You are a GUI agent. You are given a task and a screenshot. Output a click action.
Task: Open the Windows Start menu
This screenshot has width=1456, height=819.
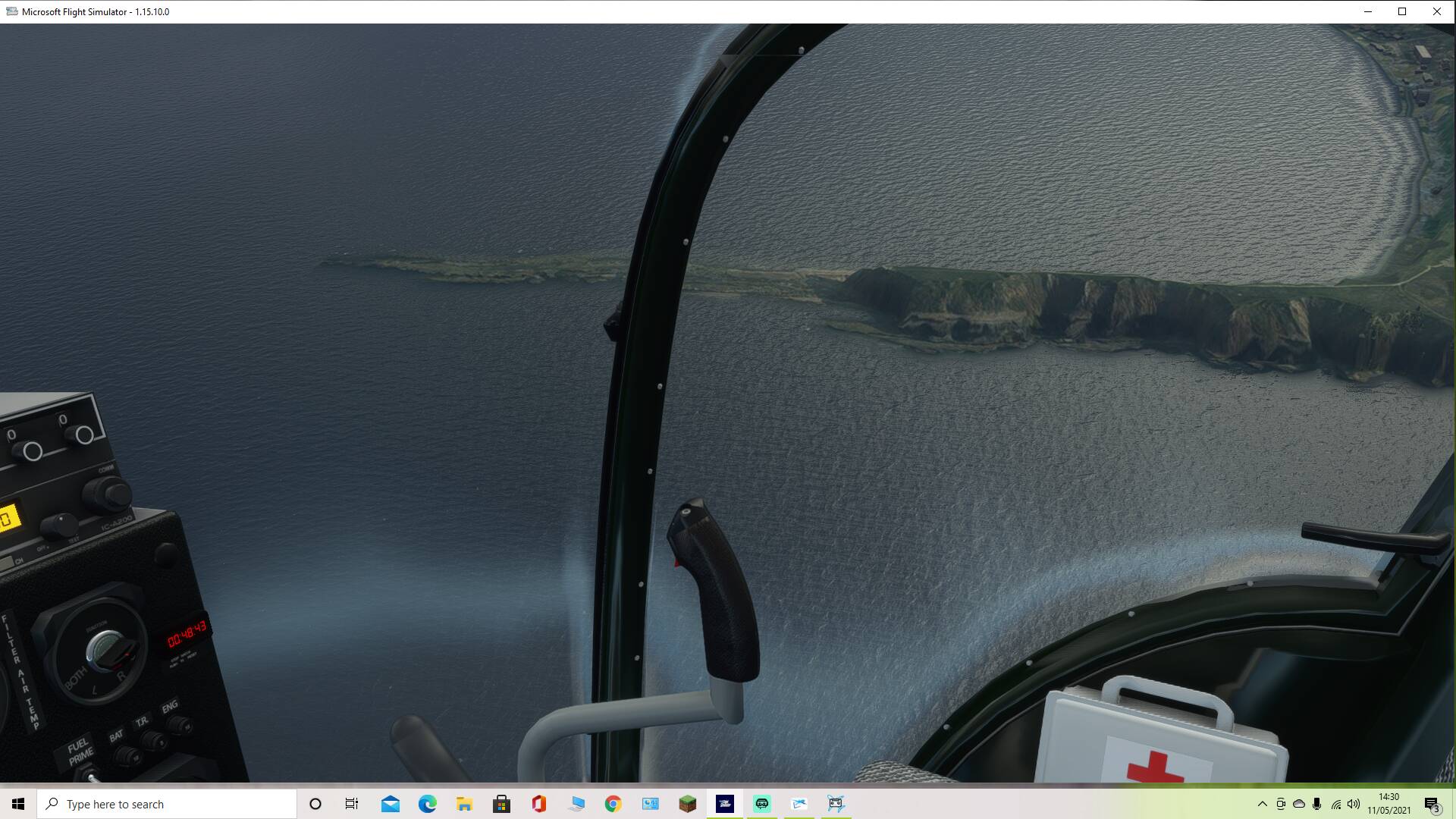click(18, 804)
